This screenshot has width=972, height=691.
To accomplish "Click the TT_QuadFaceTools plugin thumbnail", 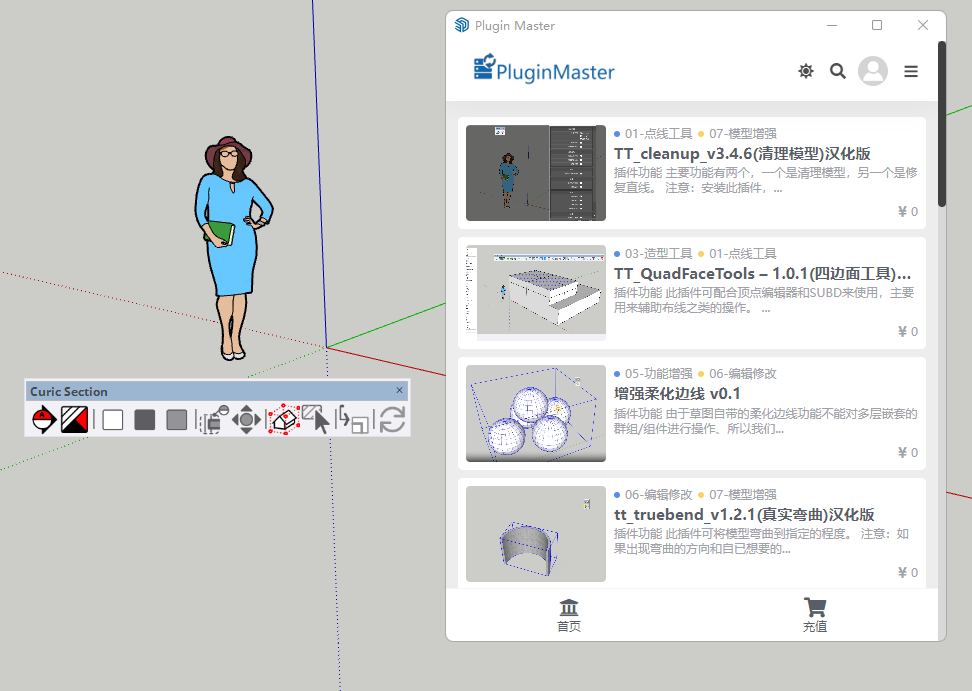I will tap(536, 293).
